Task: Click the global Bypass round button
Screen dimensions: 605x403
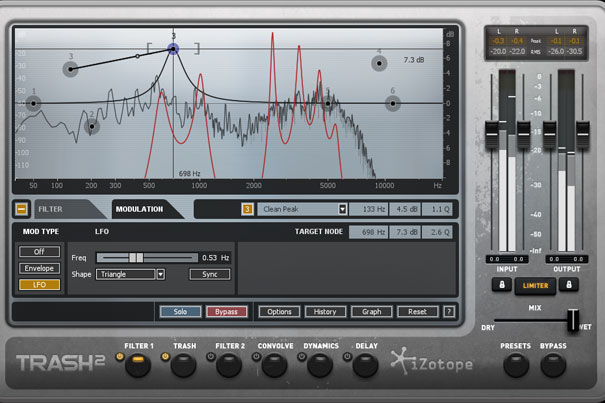Action: 553,365
